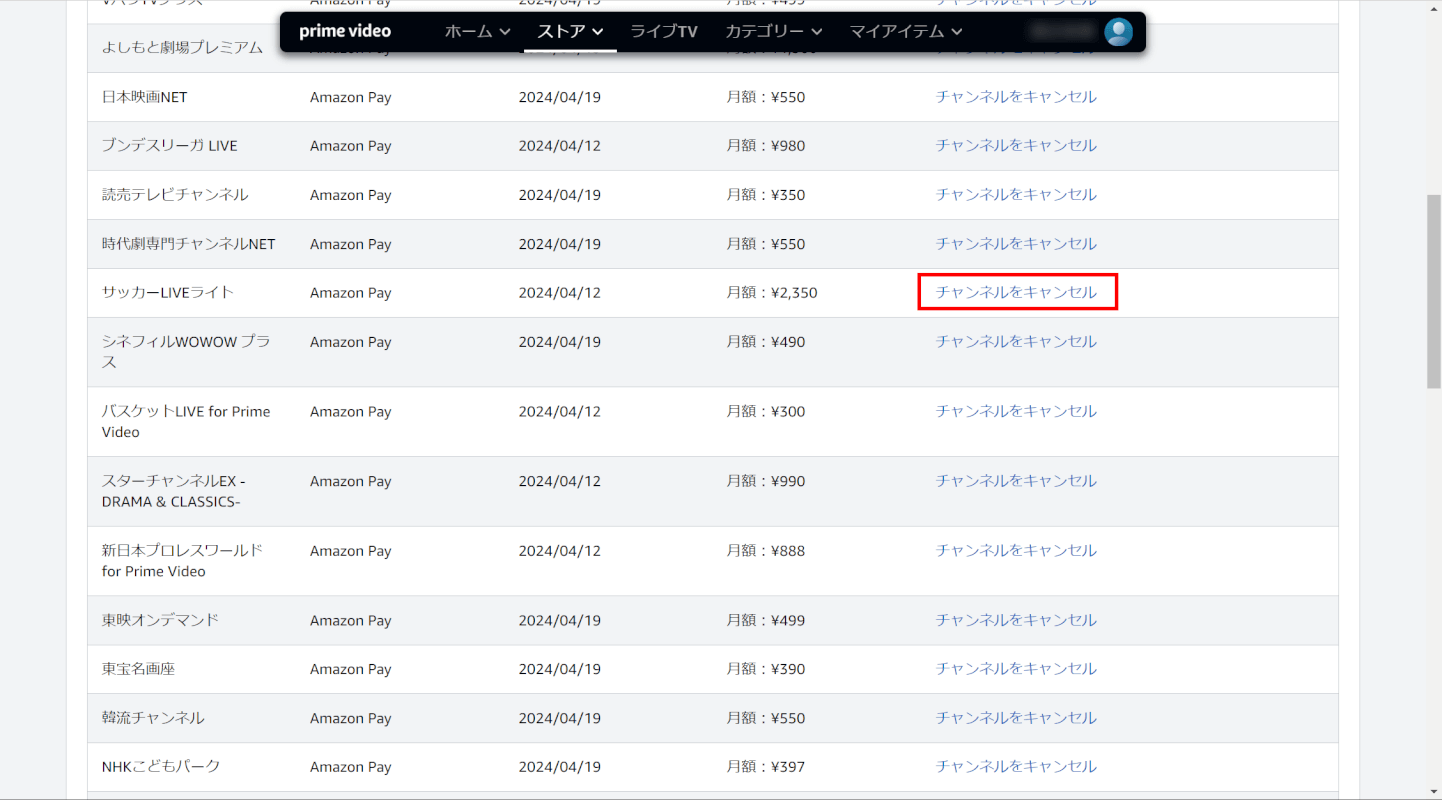The height and width of the screenshot is (800, 1442).
Task: Cancel the 時代劇専門チャンネルNET subscription
Action: [1016, 244]
